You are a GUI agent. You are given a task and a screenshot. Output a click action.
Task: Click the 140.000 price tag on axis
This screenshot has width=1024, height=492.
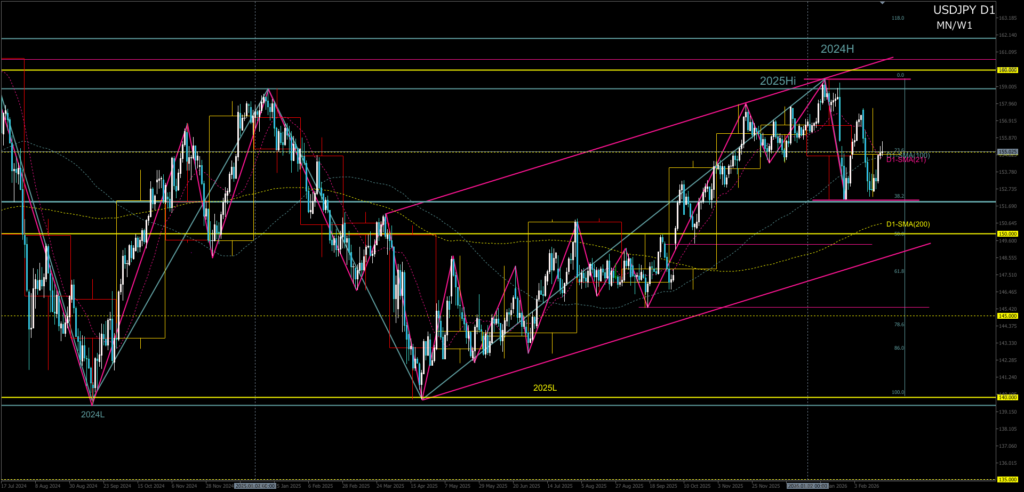tap(1007, 397)
